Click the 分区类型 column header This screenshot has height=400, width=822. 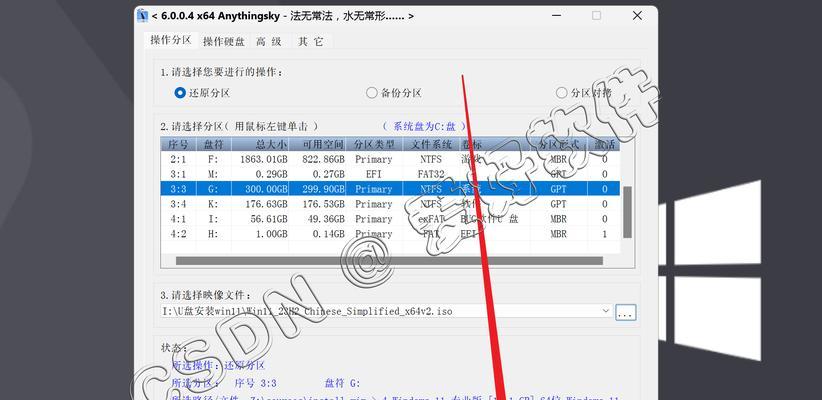click(x=374, y=144)
